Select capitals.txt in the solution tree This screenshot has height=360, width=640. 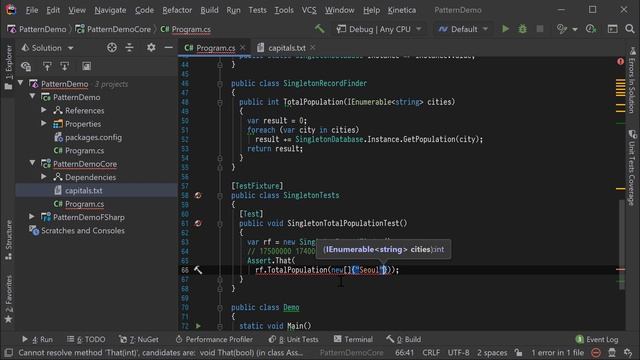(84, 190)
